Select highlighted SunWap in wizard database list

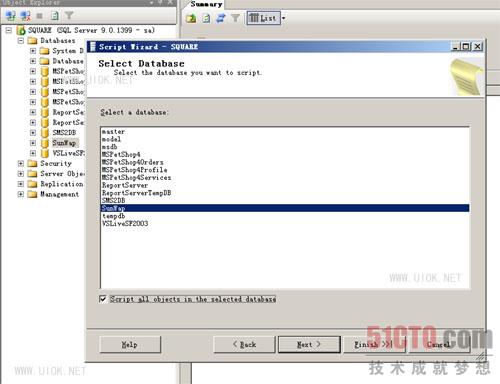click(x=285, y=208)
